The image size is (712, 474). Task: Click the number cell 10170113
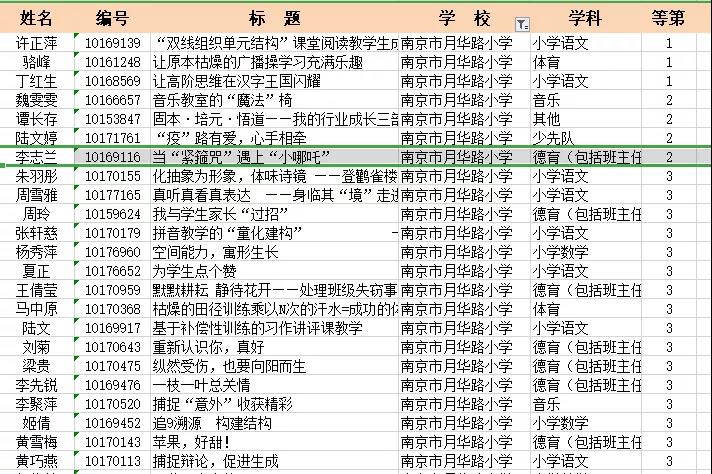click(x=113, y=461)
